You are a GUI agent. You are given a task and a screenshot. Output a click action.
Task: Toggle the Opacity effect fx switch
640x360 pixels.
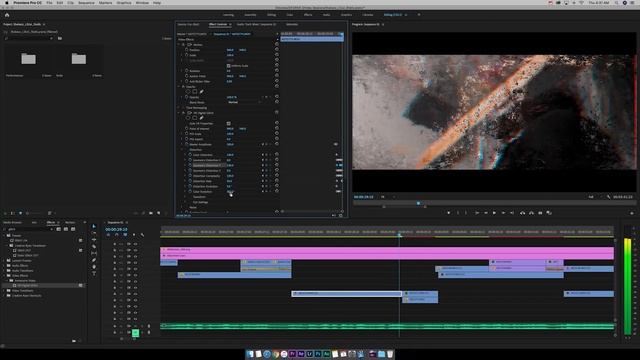pyautogui.click(x=183, y=87)
